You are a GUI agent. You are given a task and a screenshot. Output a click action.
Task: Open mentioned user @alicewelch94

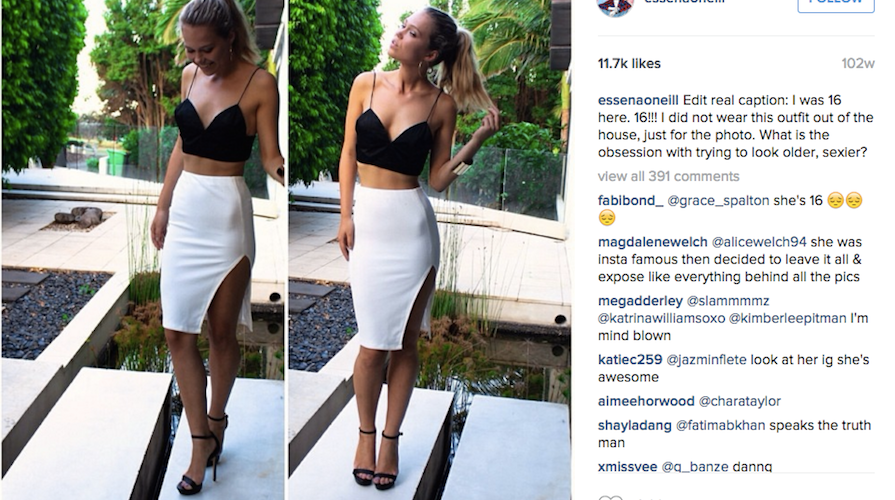click(759, 242)
